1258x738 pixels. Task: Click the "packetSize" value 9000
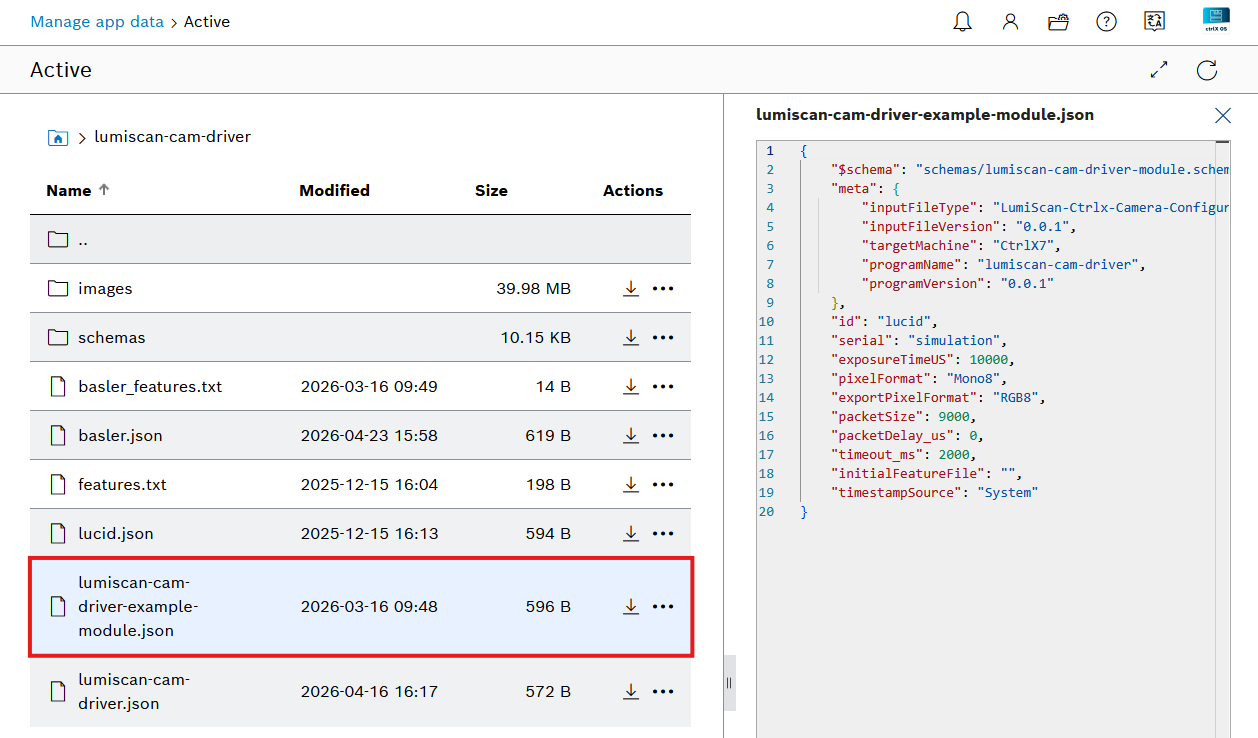coord(953,417)
